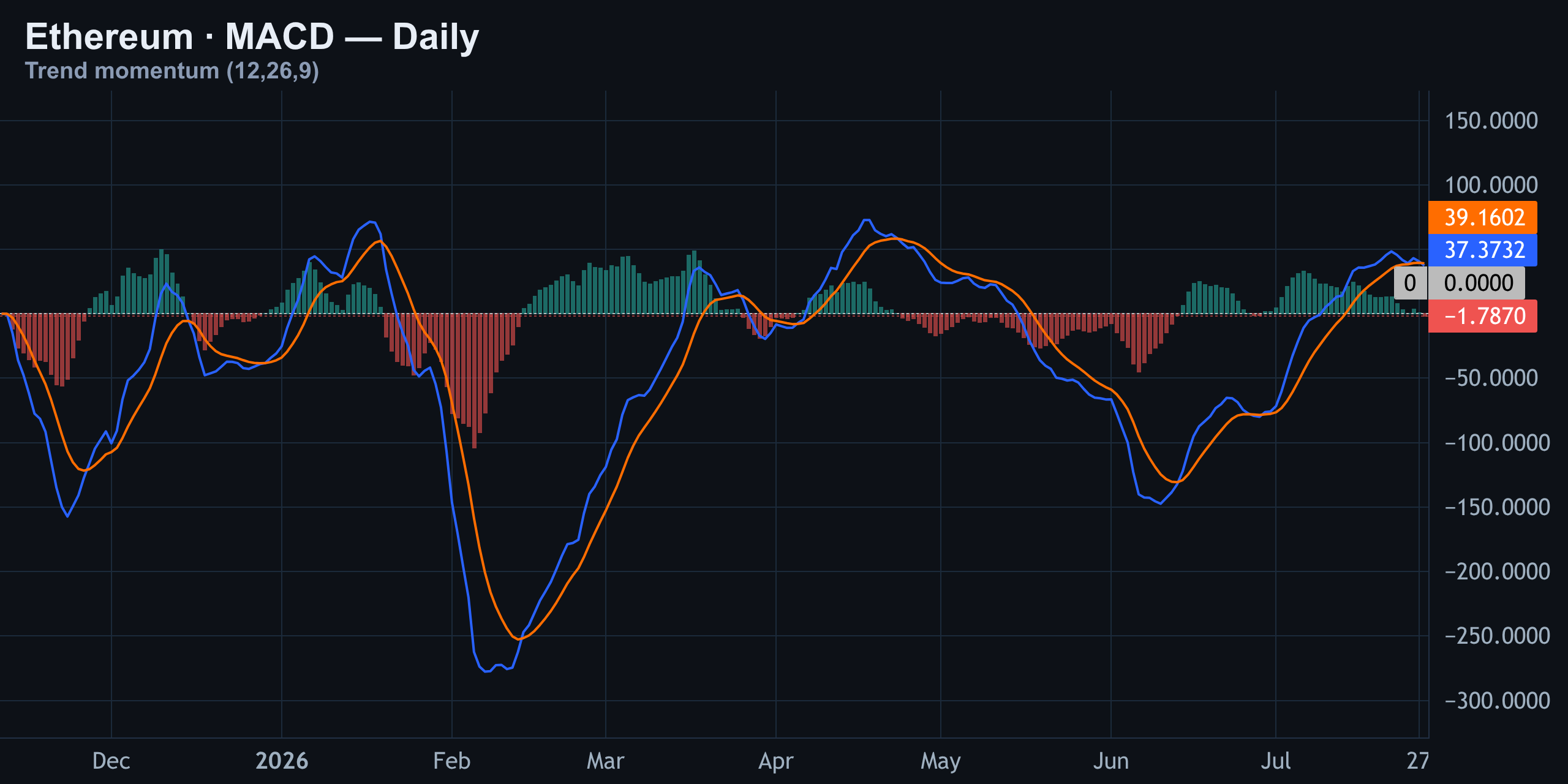Click the subtitle Trend momentum (12,26,9)
1568x784 pixels.
(171, 71)
